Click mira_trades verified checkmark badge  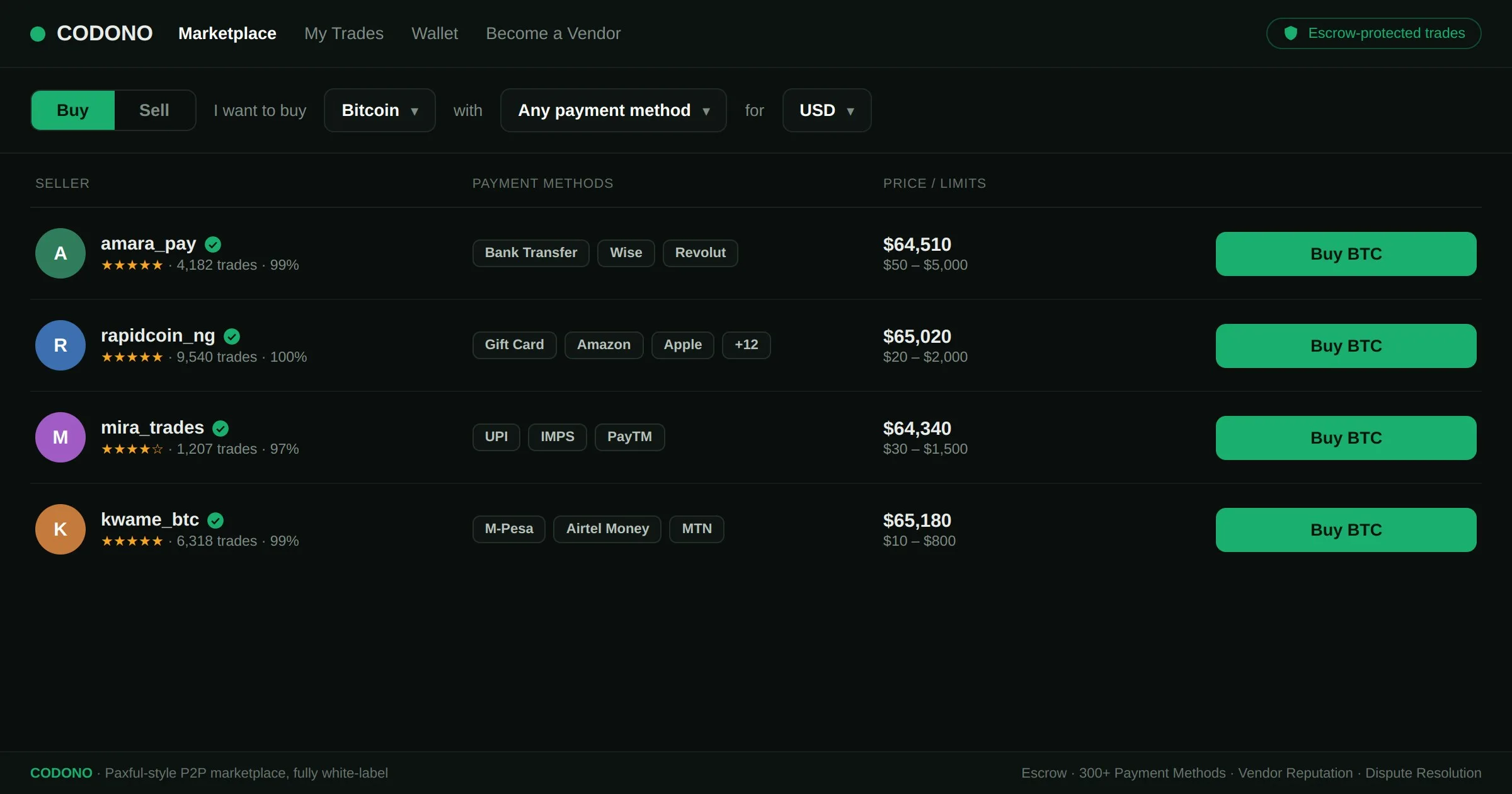coord(220,429)
